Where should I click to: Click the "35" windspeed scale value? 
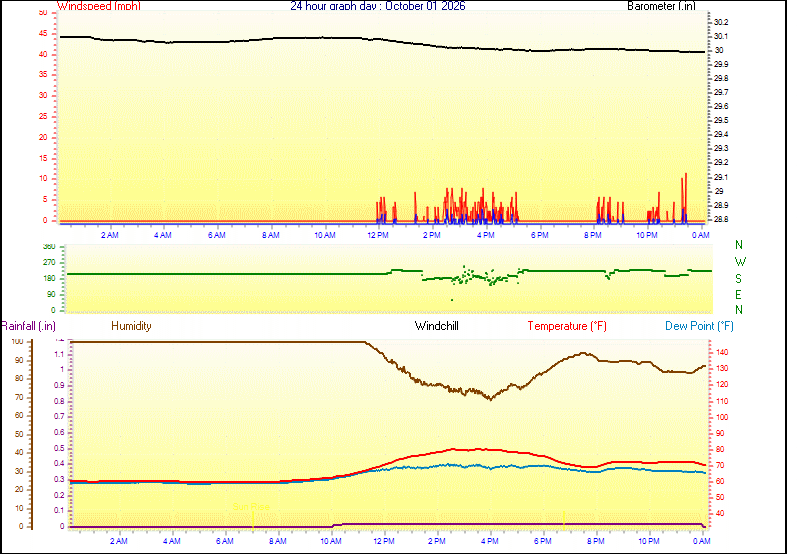click(43, 75)
